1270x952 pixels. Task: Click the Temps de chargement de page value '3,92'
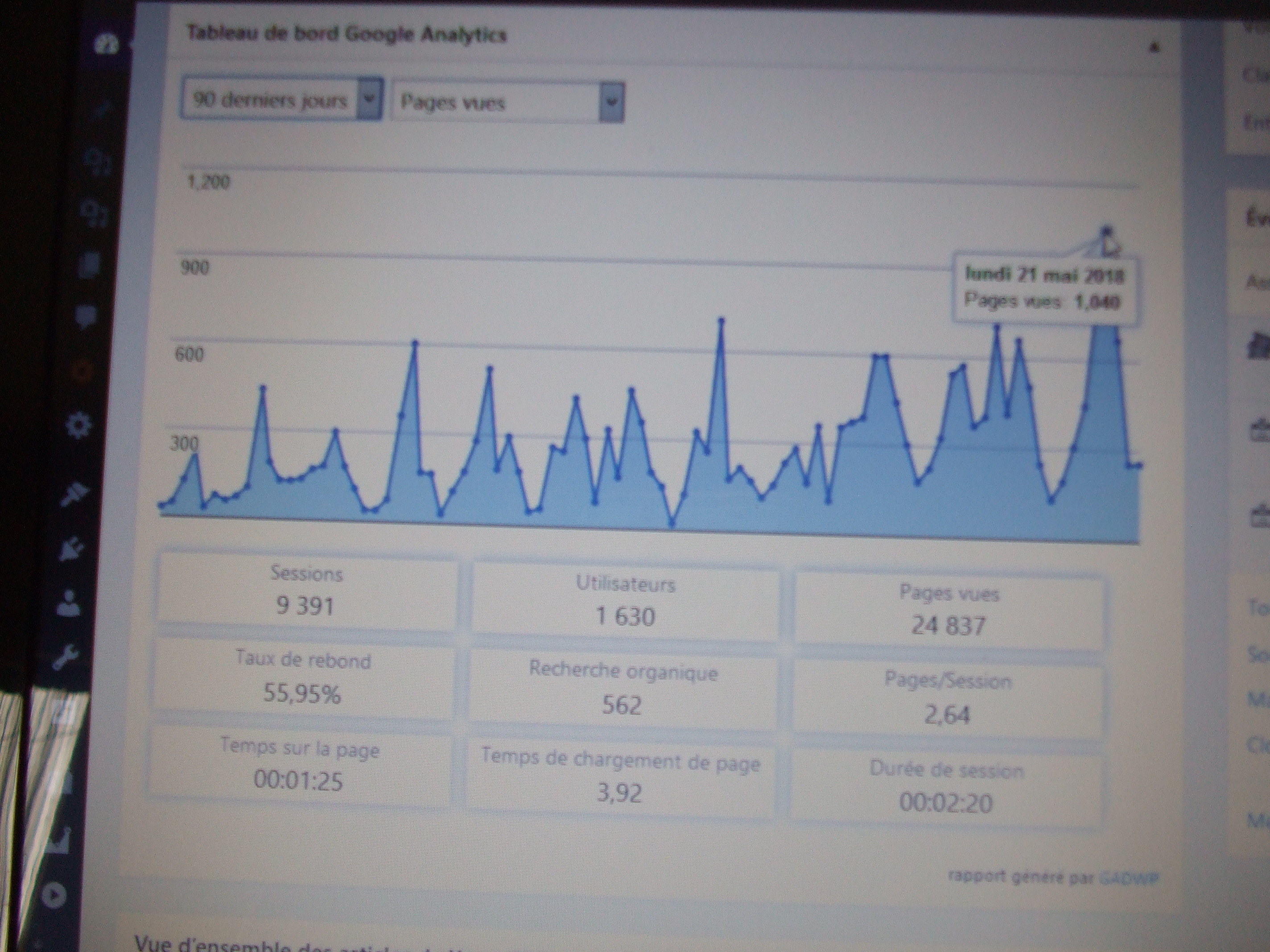coord(619,792)
